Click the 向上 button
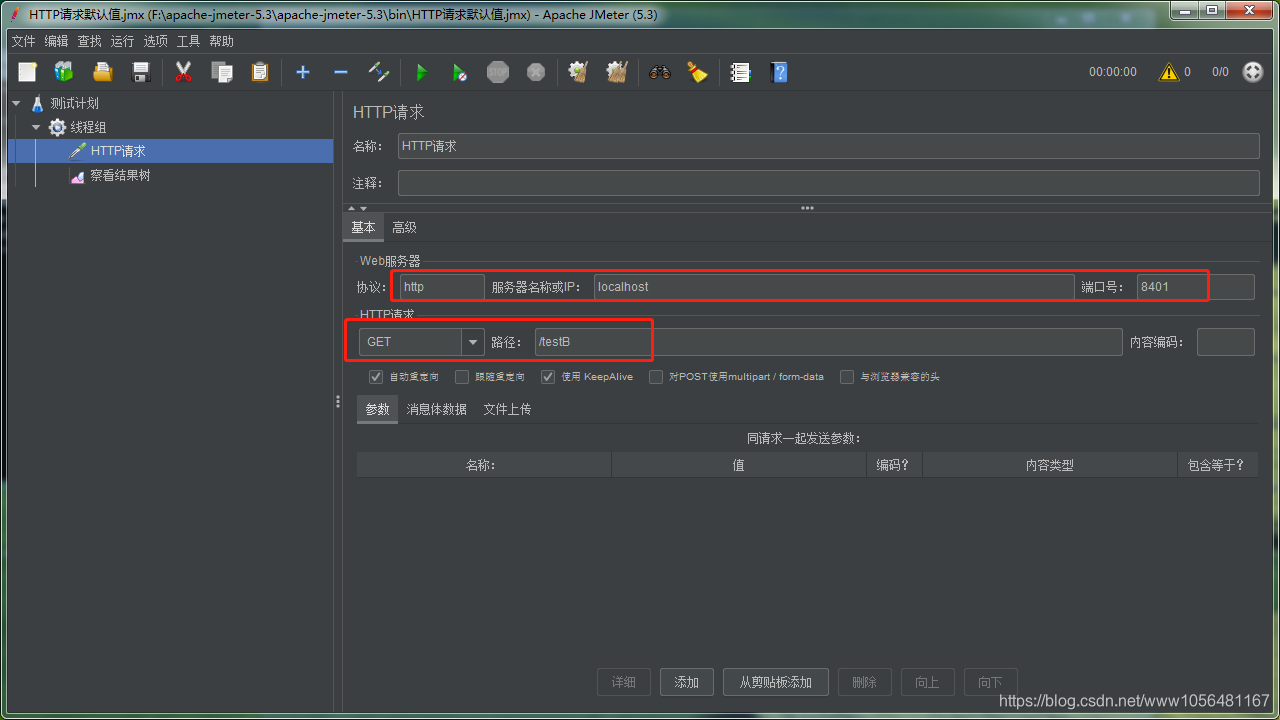Screen dimensions: 1280x720 point(928,682)
